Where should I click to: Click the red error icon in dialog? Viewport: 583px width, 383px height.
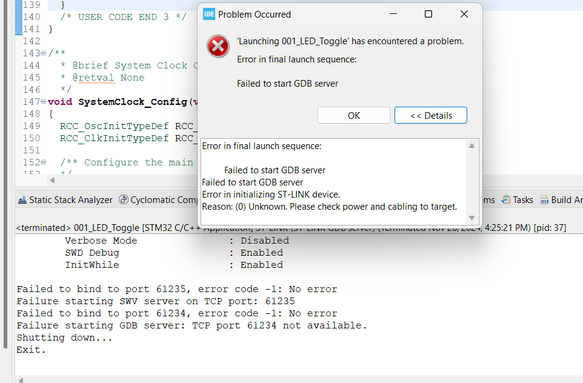point(218,46)
